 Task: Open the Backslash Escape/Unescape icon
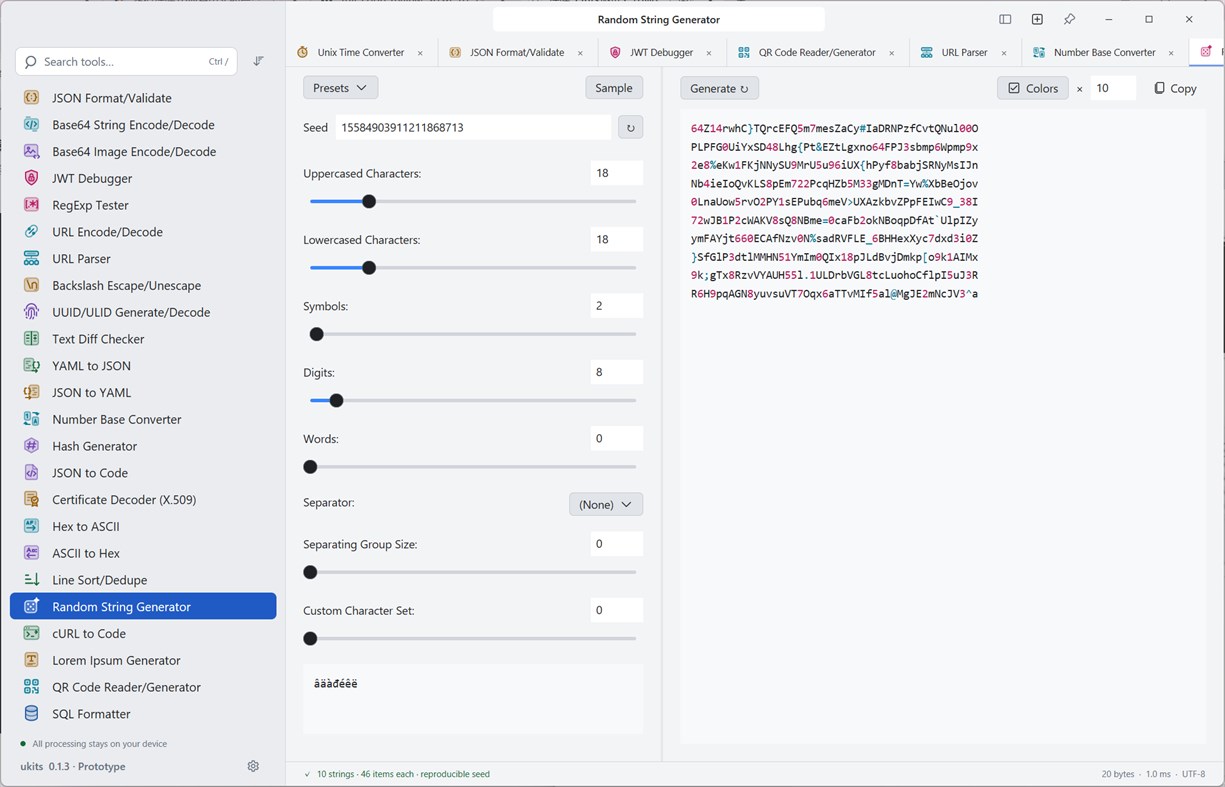[32, 285]
